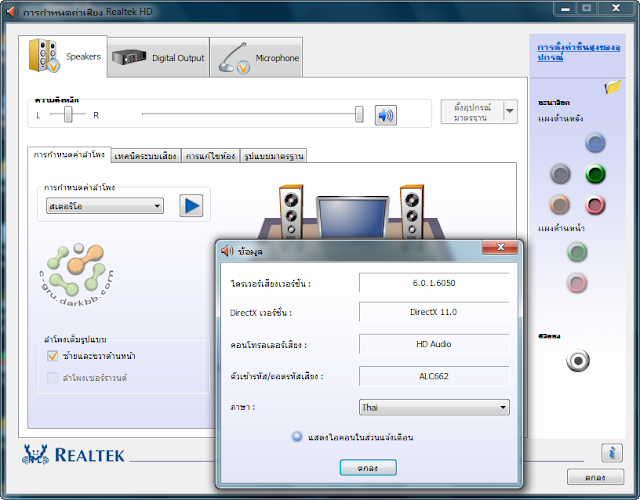Open the information 'i' button
This screenshot has height=500, width=640.
(x=611, y=453)
